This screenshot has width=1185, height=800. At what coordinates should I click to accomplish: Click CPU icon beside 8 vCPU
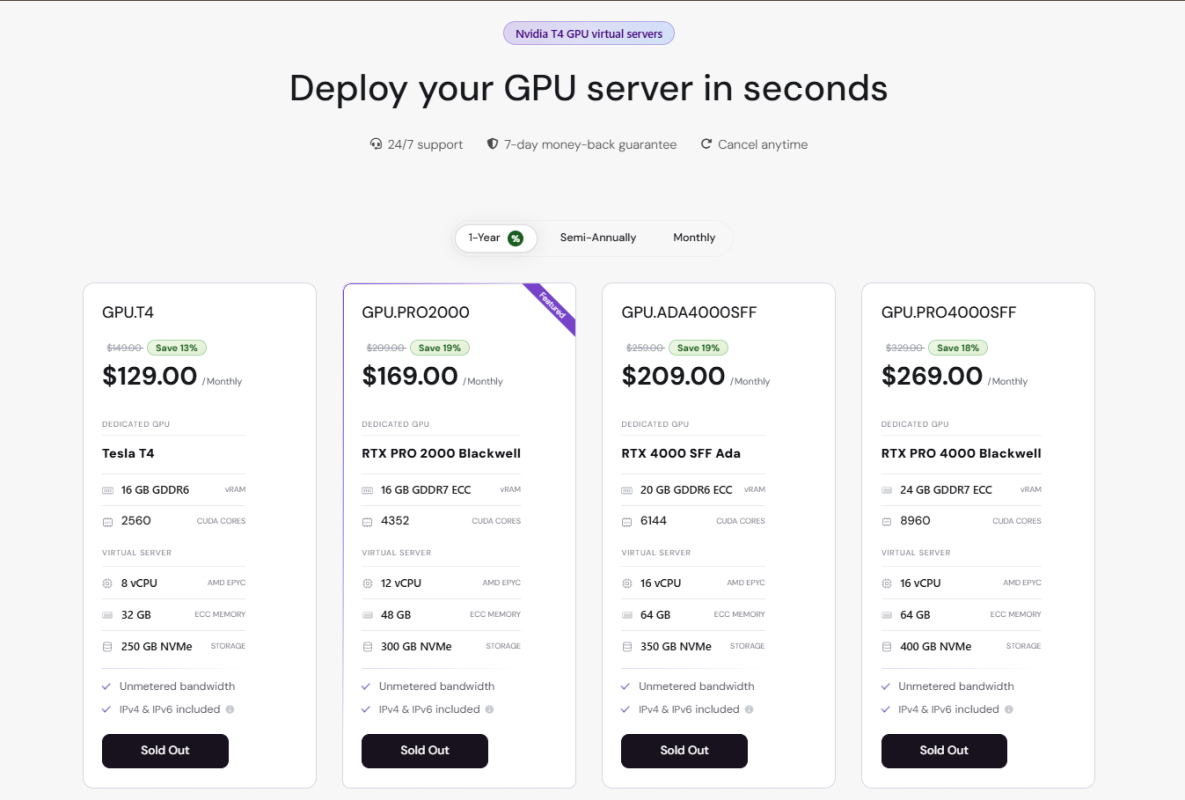tap(107, 583)
